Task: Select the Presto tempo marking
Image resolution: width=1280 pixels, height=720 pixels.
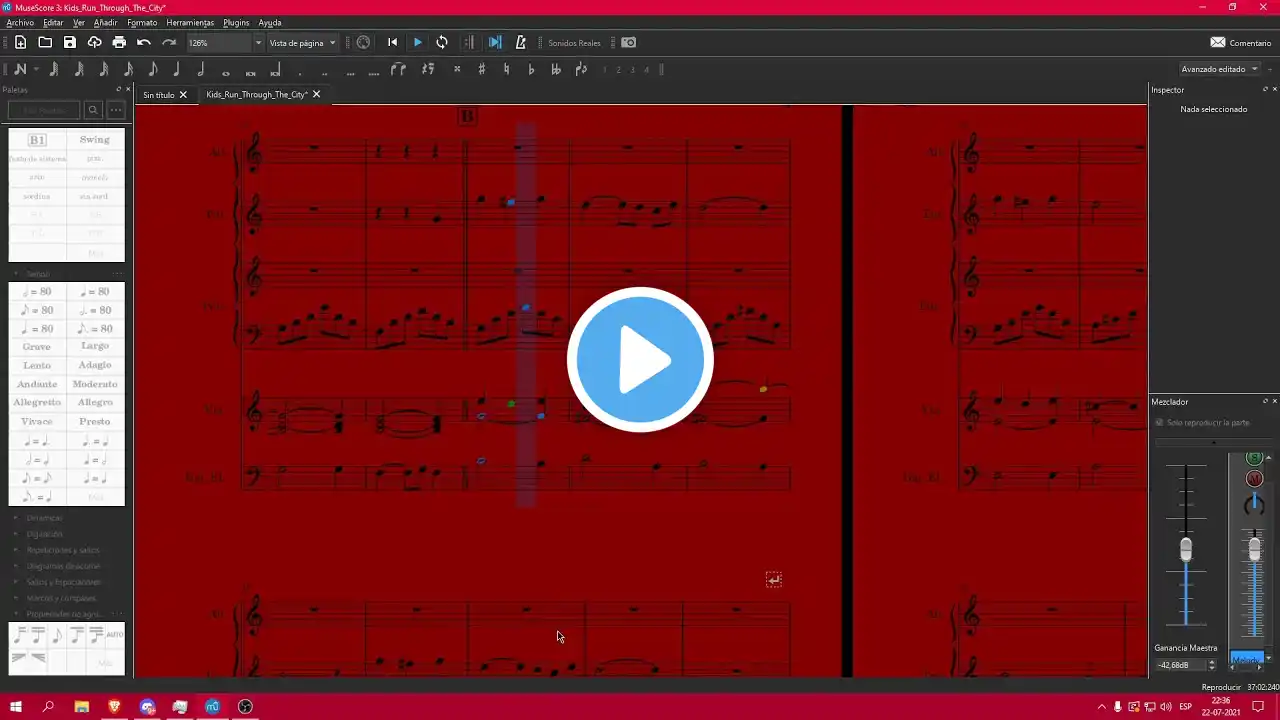Action: [x=95, y=421]
